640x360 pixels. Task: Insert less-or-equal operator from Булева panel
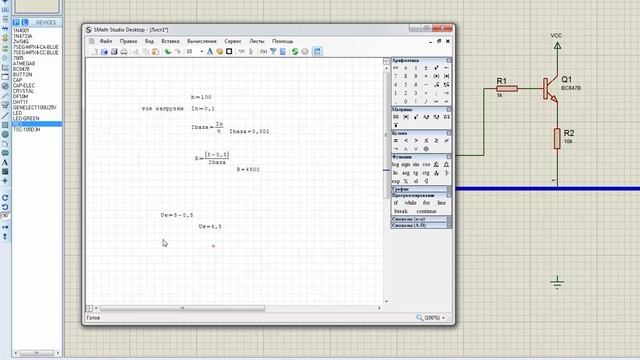tap(426, 141)
